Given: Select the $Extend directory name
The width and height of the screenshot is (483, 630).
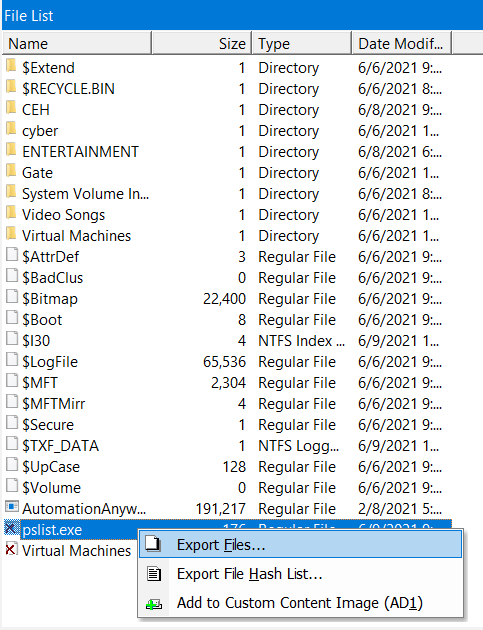Looking at the screenshot, I should pos(48,68).
